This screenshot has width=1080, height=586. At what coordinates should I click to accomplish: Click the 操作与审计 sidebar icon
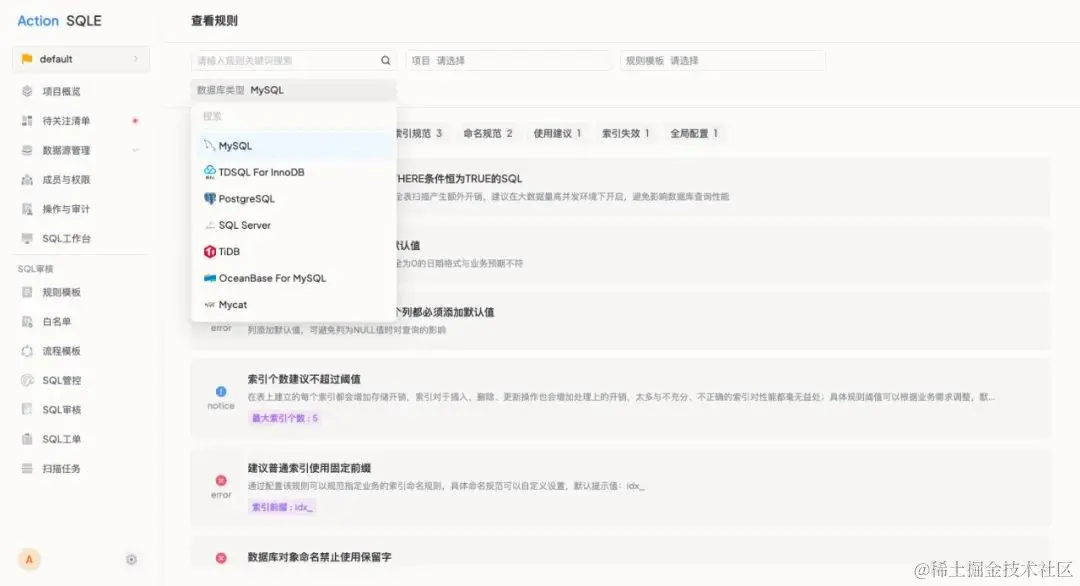click(x=27, y=209)
